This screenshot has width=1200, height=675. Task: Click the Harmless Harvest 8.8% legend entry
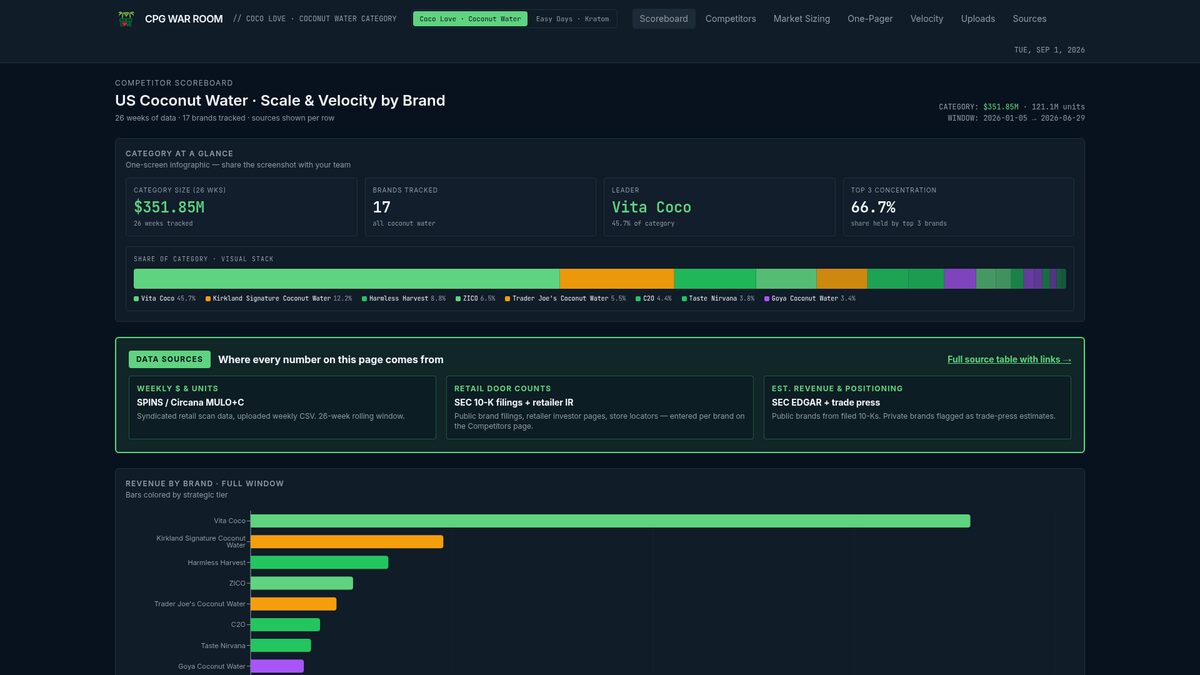click(x=404, y=298)
